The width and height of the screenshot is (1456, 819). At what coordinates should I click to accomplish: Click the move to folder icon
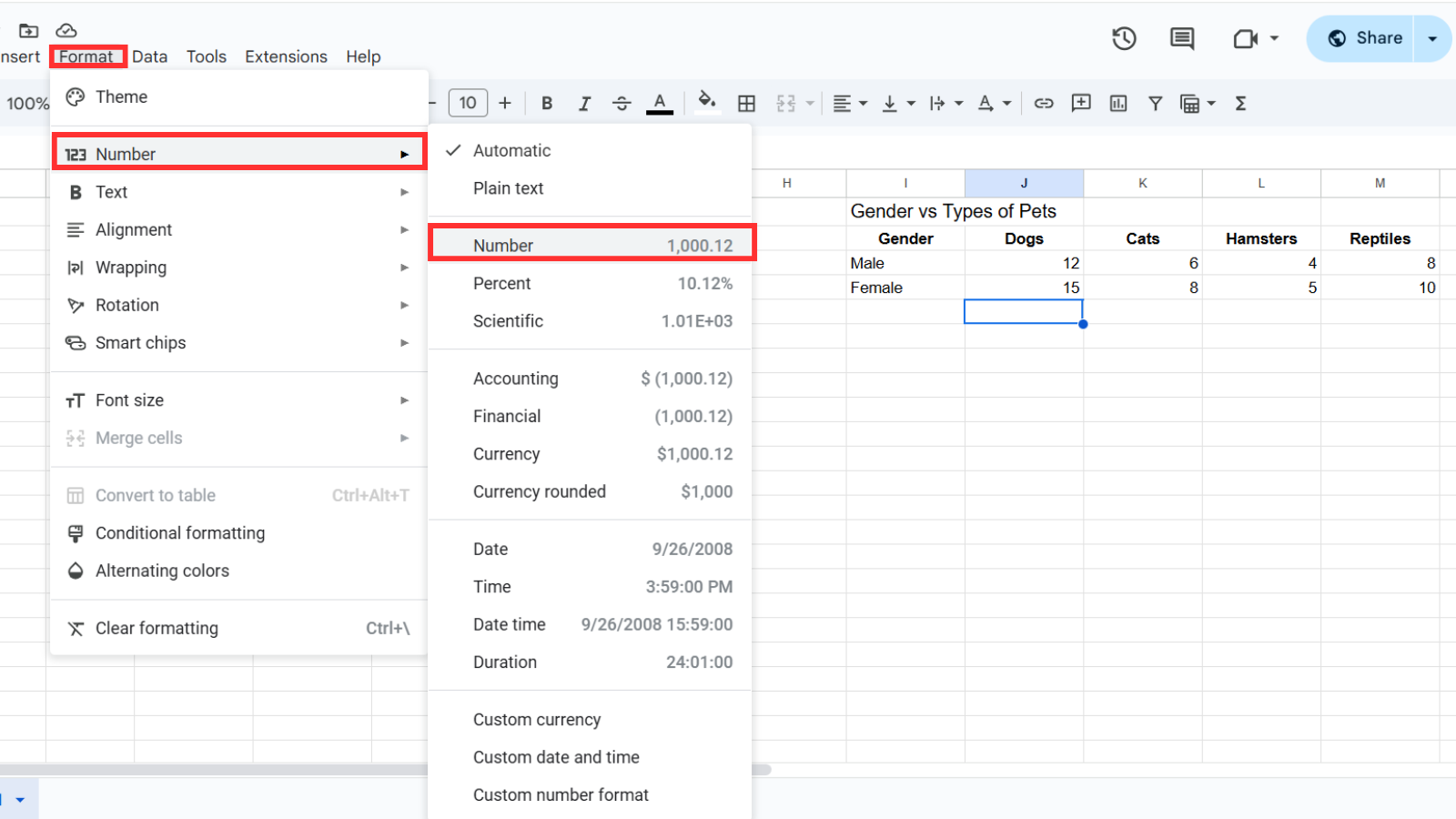coord(29,30)
